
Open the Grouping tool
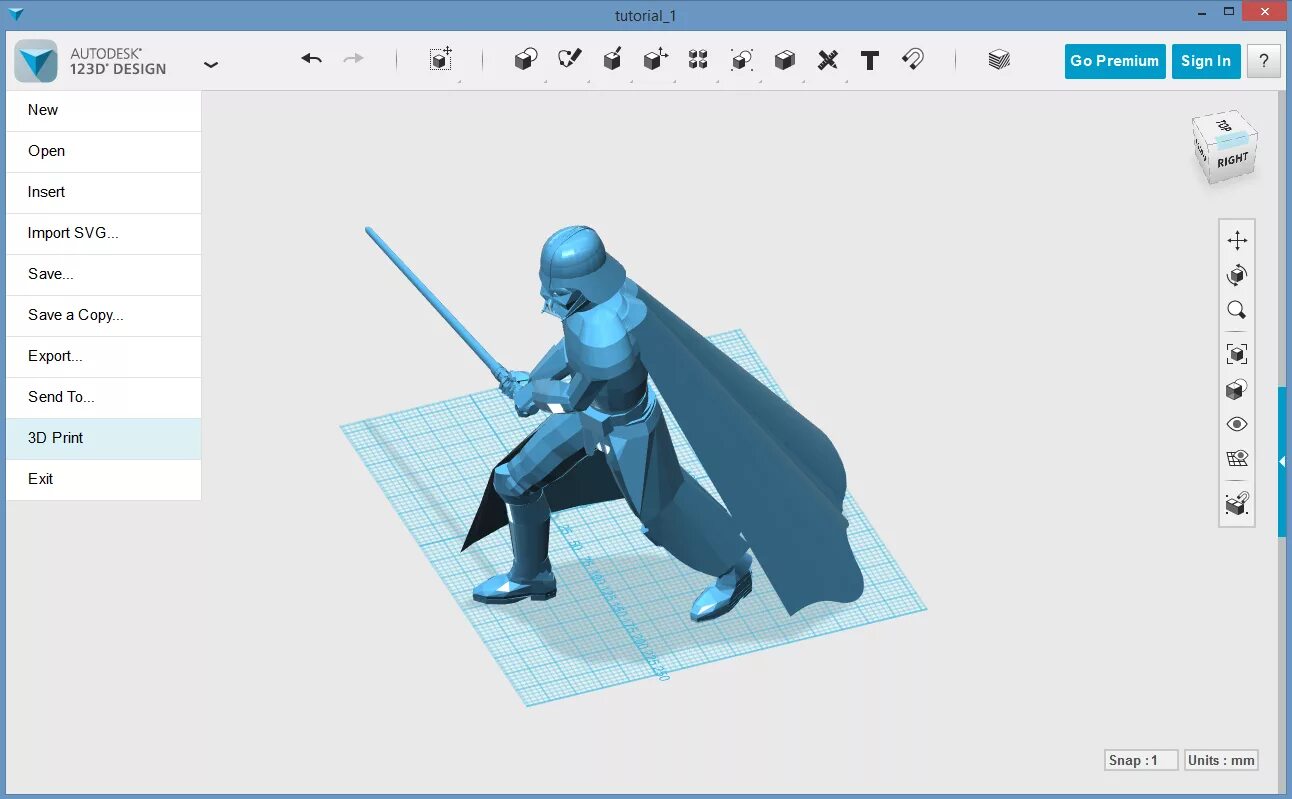(741, 60)
